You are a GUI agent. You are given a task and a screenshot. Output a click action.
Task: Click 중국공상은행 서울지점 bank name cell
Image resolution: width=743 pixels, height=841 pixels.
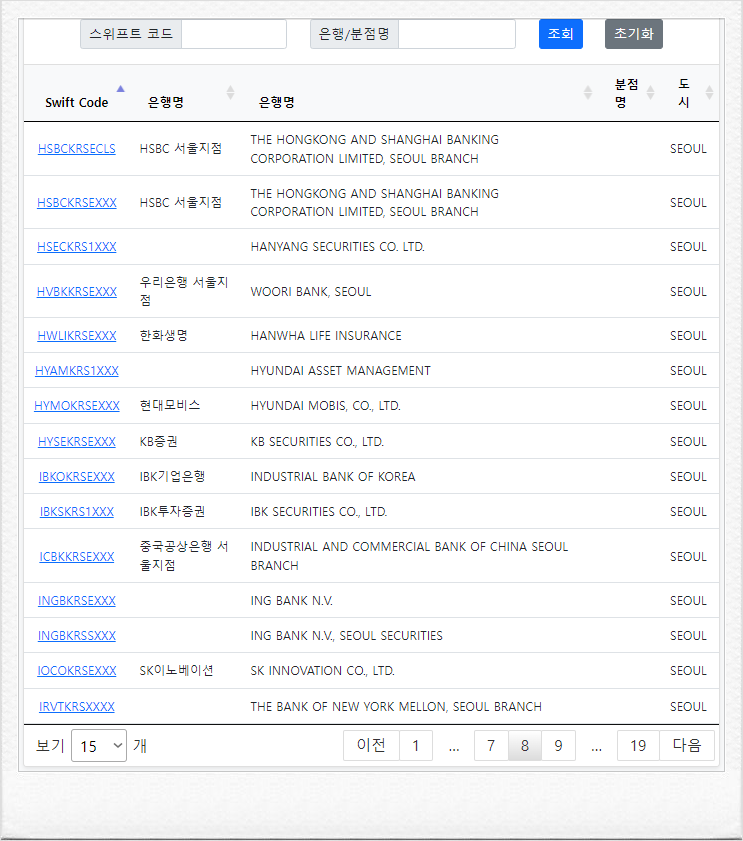pos(184,556)
